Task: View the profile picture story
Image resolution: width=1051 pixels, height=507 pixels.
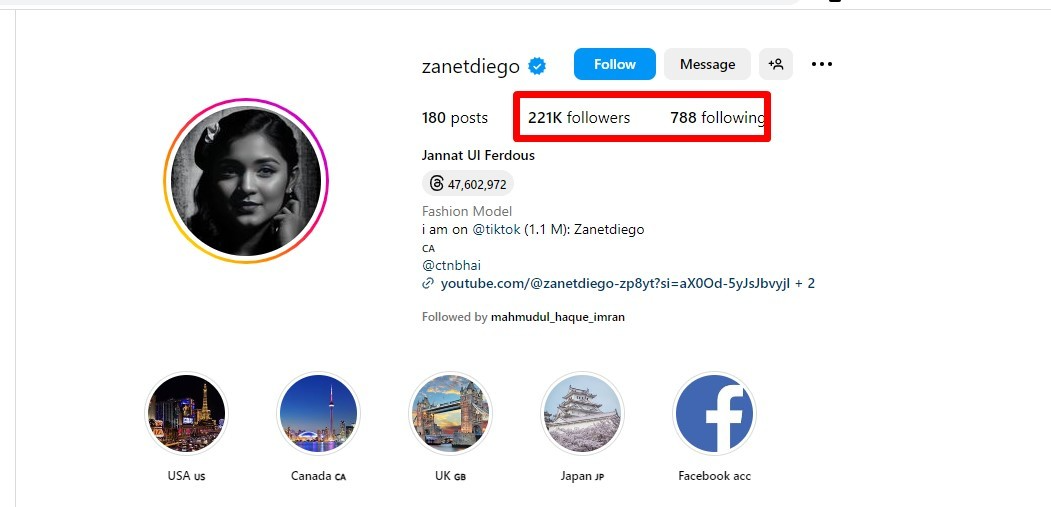Action: [x=246, y=181]
